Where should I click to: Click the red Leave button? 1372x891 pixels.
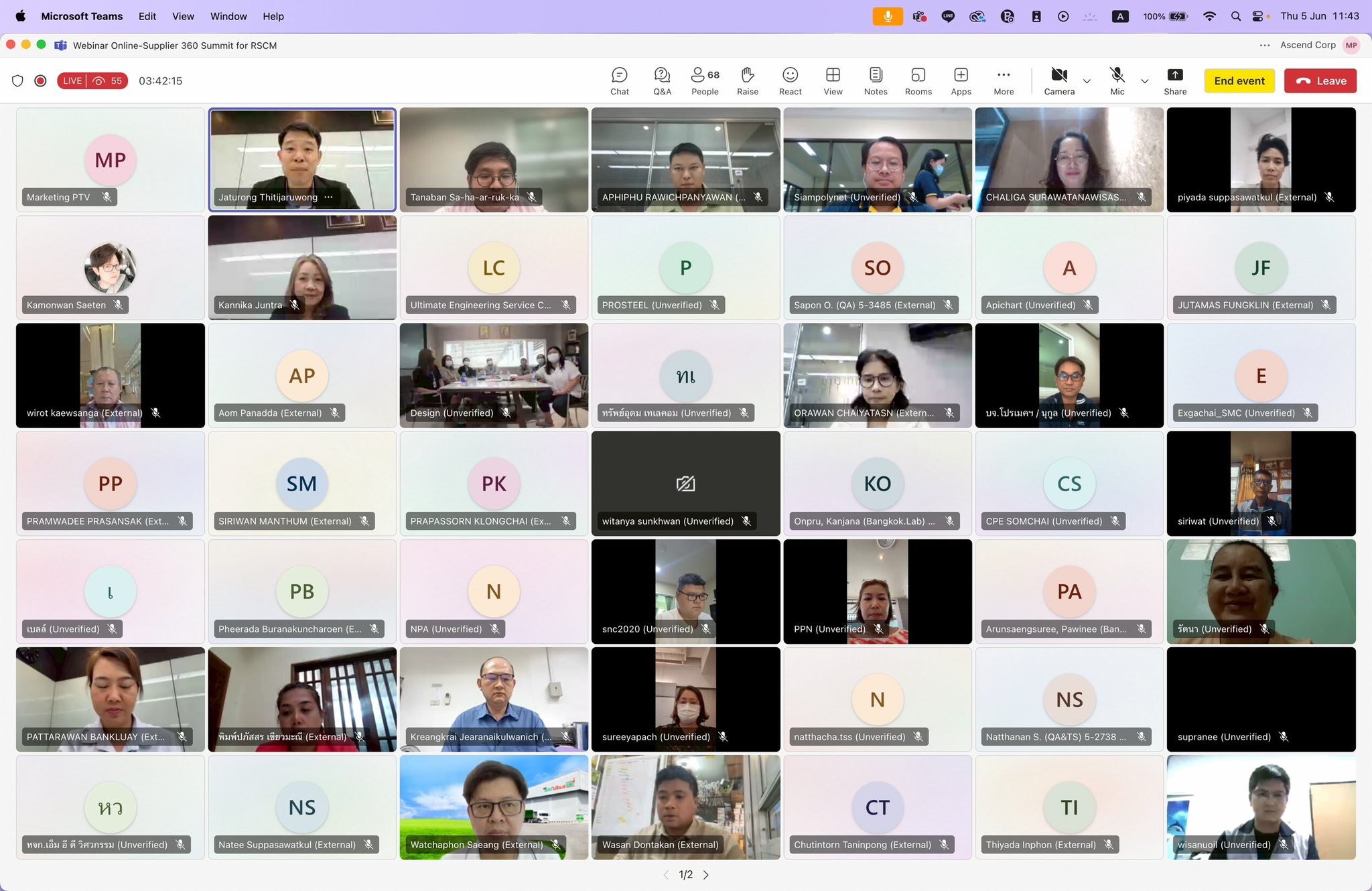1321,81
